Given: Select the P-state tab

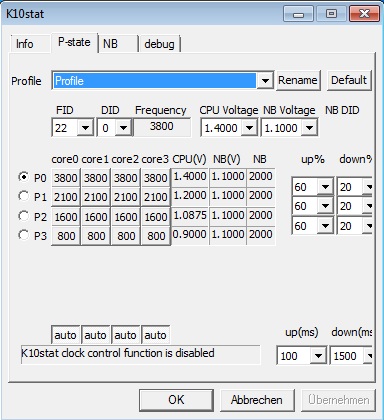Looking at the screenshot, I should pos(74,42).
